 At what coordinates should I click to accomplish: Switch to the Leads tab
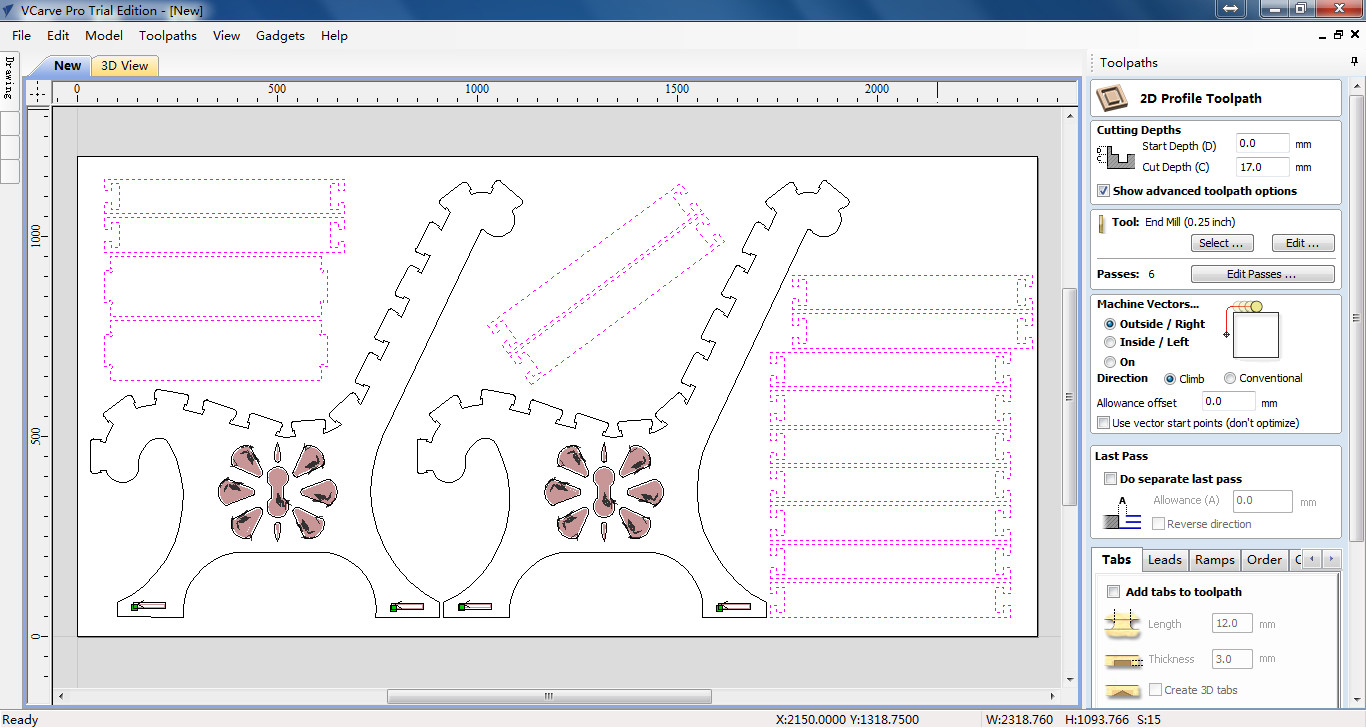pos(1164,560)
